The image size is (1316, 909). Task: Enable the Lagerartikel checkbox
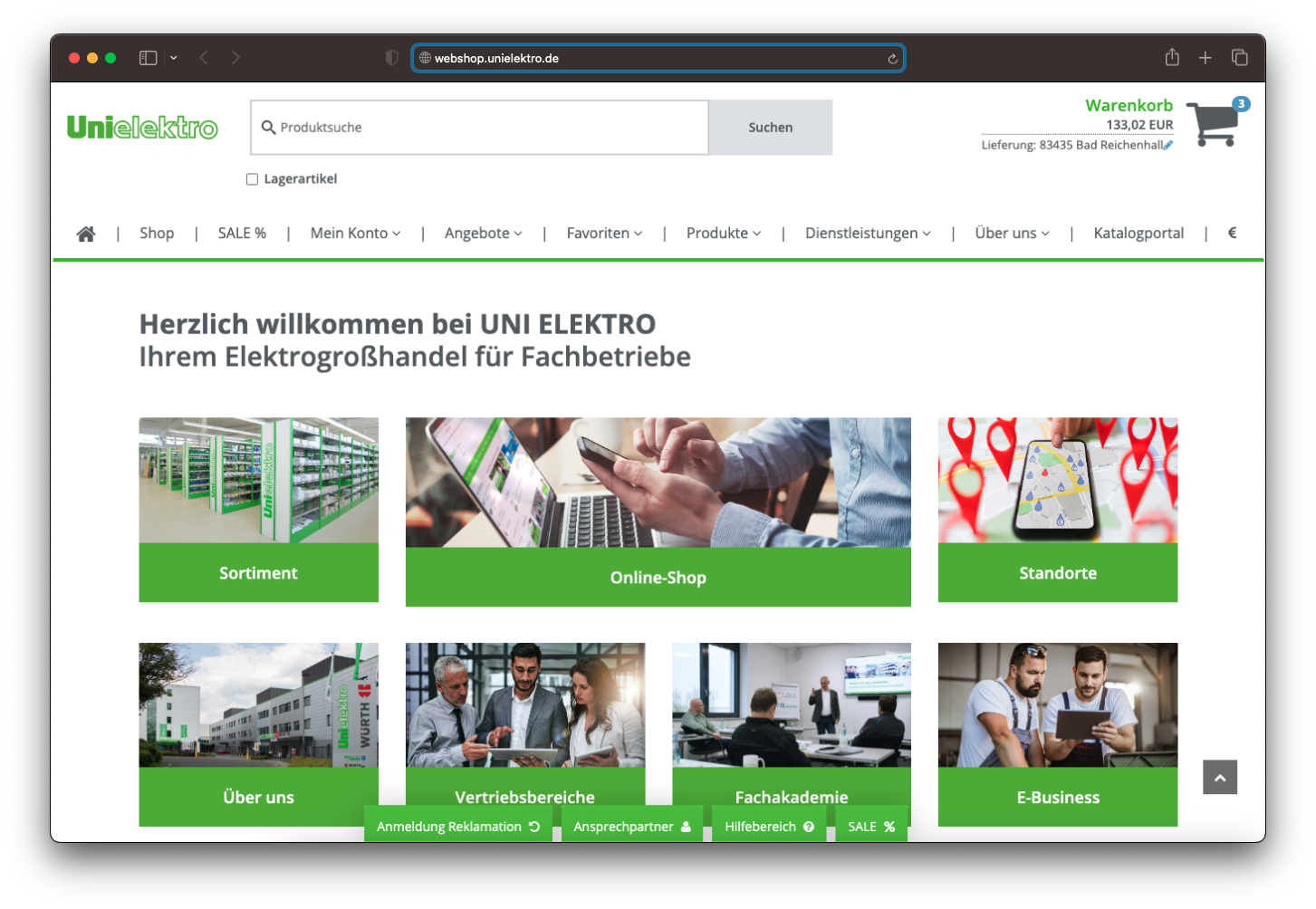coord(252,178)
